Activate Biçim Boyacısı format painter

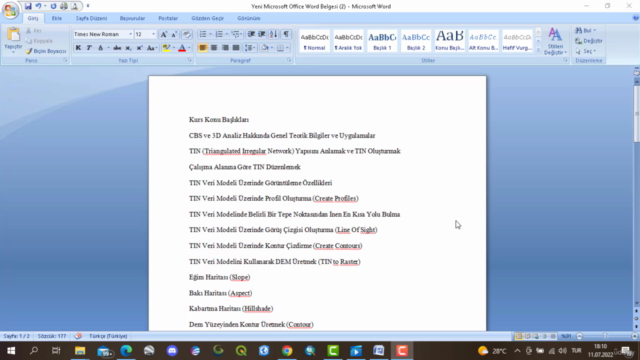pyautogui.click(x=46, y=51)
